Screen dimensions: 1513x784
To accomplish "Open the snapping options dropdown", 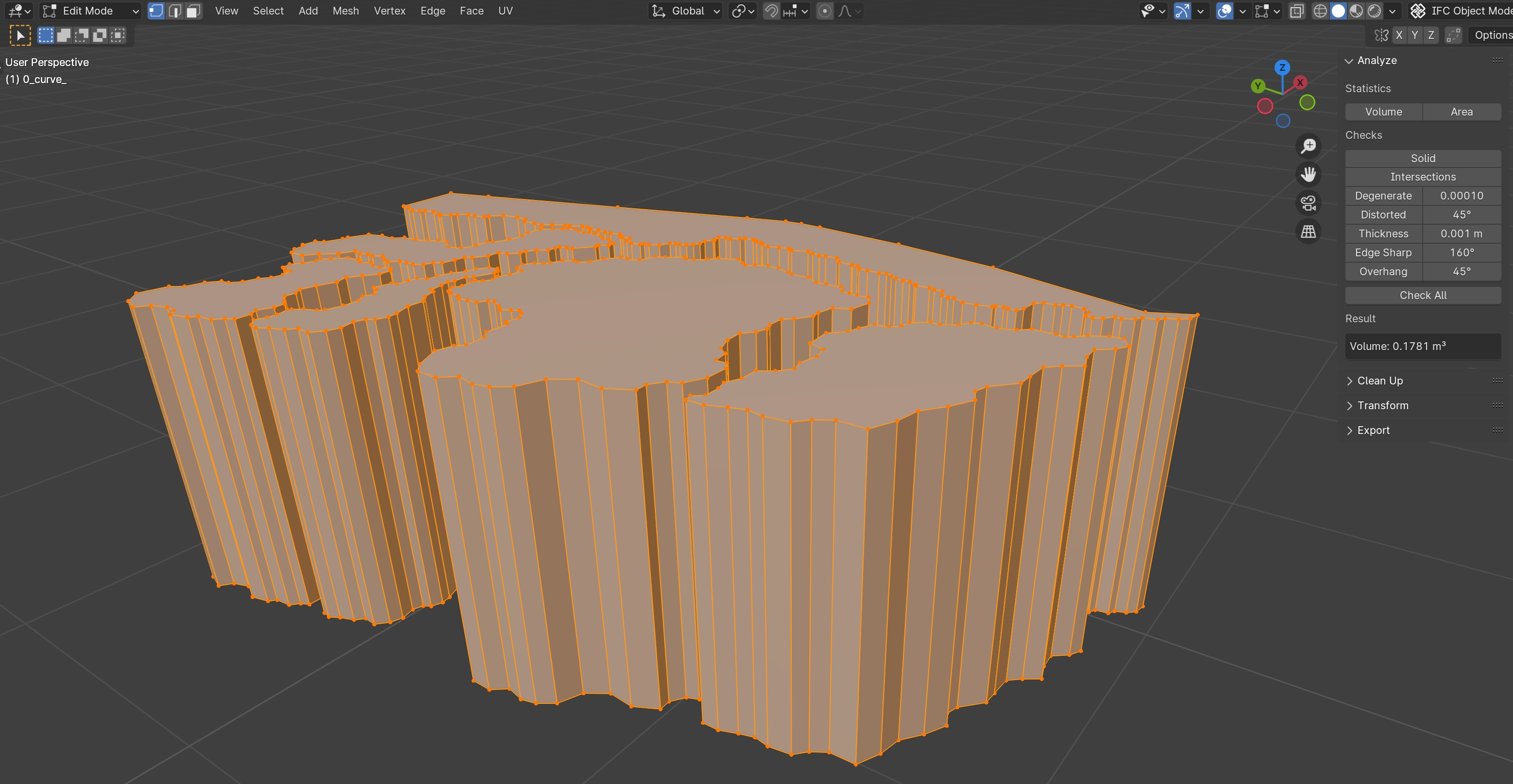I will [x=796, y=11].
